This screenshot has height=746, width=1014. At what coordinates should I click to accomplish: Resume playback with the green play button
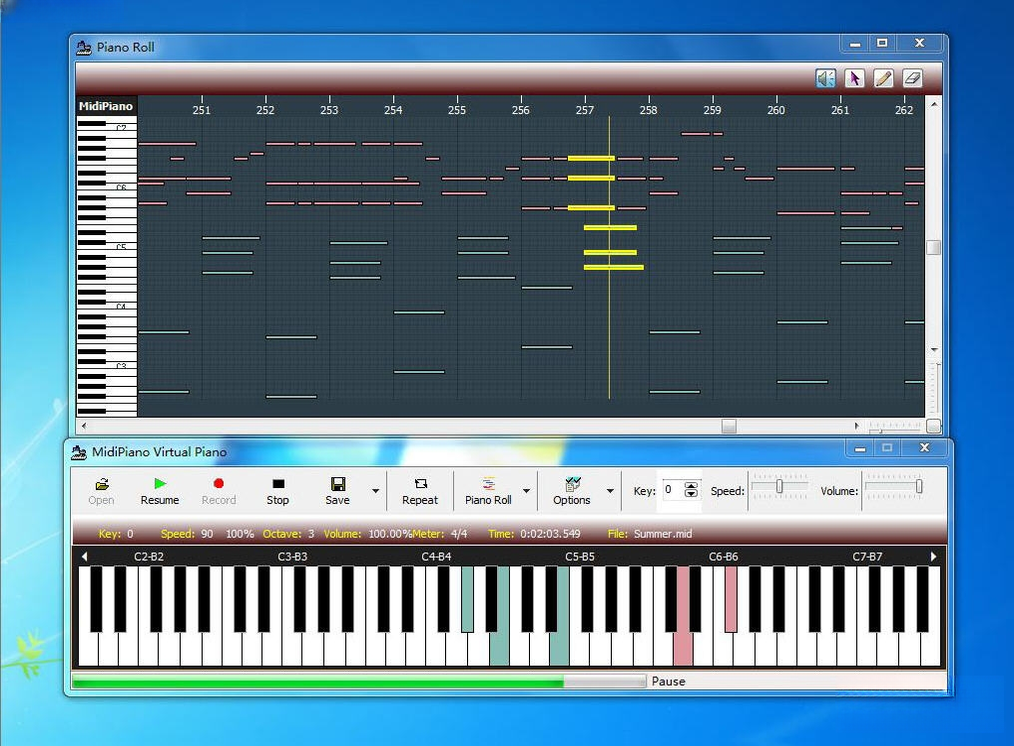[160, 491]
